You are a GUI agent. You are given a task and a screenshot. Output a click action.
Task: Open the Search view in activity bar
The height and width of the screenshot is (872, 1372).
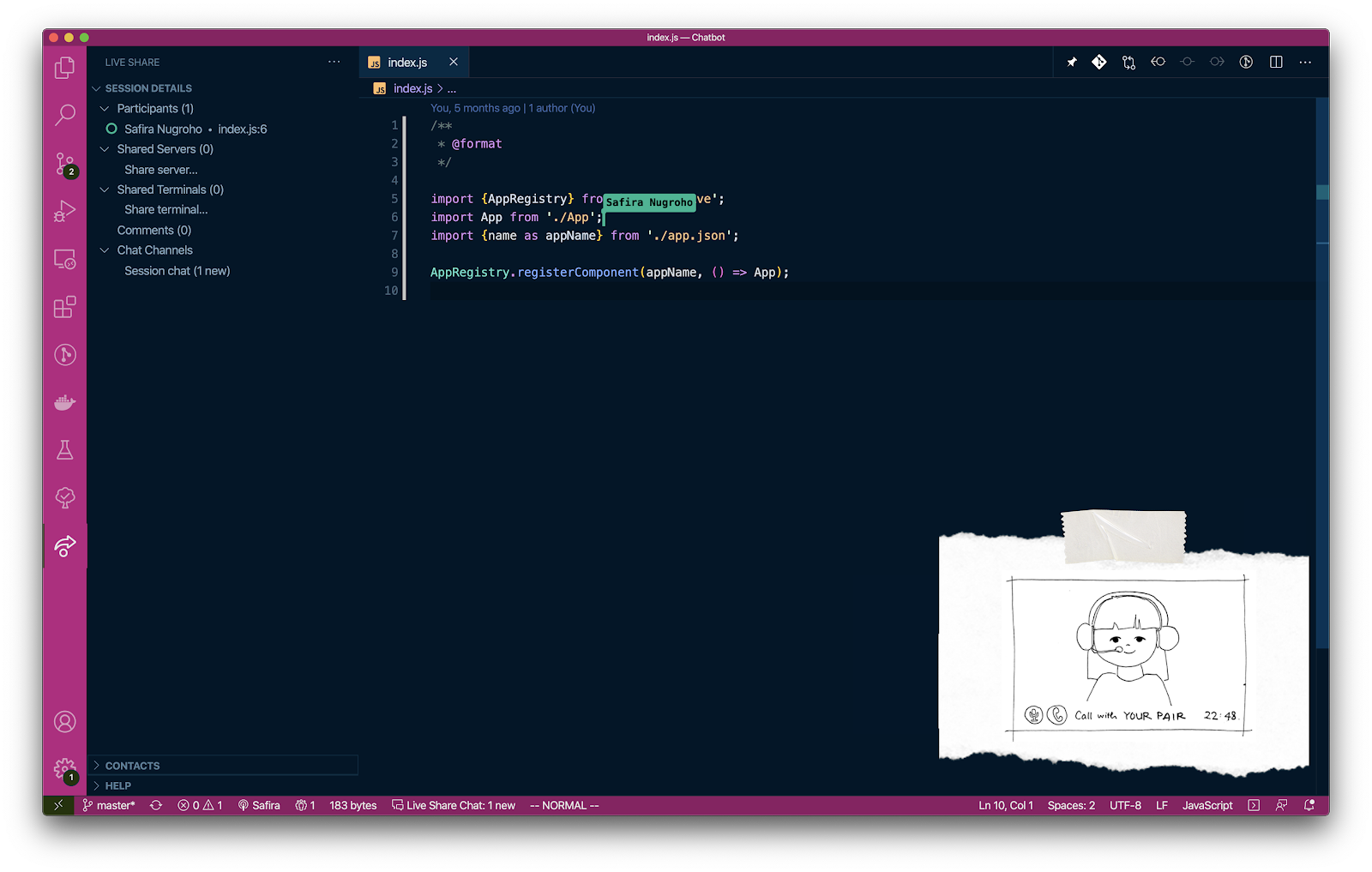[x=64, y=115]
